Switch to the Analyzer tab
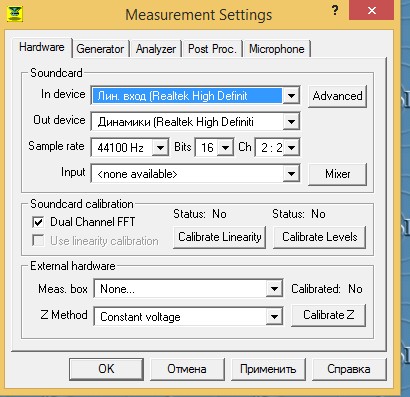This screenshot has width=410, height=397. [x=156, y=49]
